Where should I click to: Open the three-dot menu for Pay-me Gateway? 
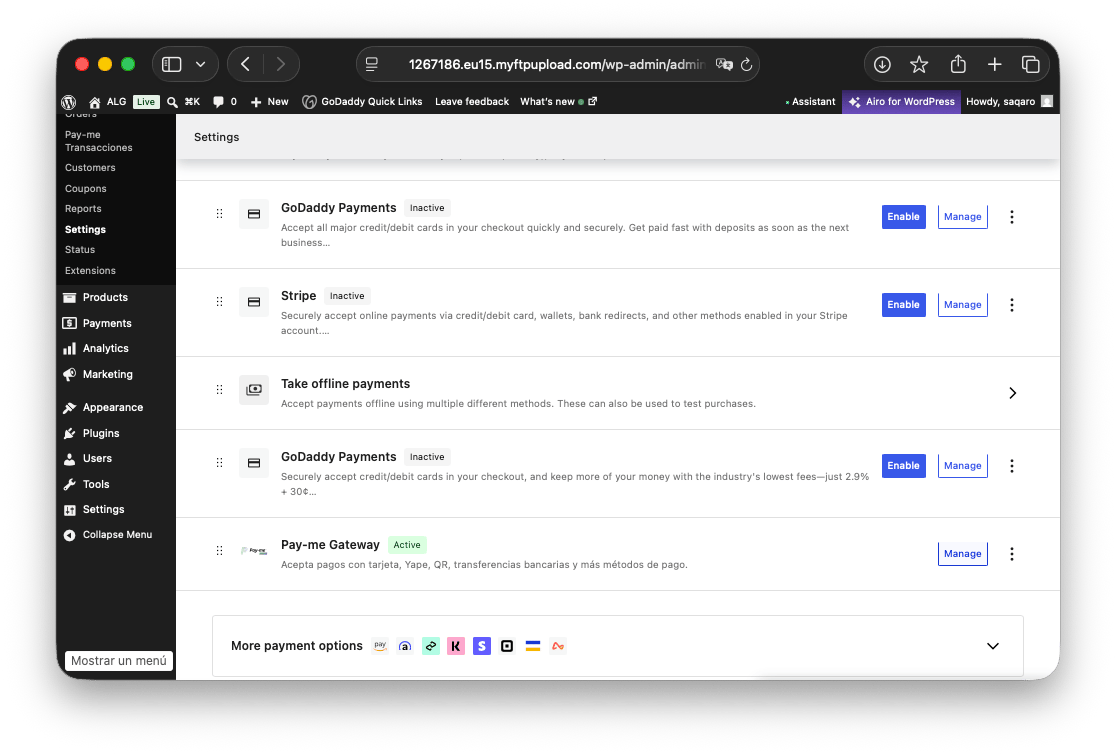pos(1011,554)
